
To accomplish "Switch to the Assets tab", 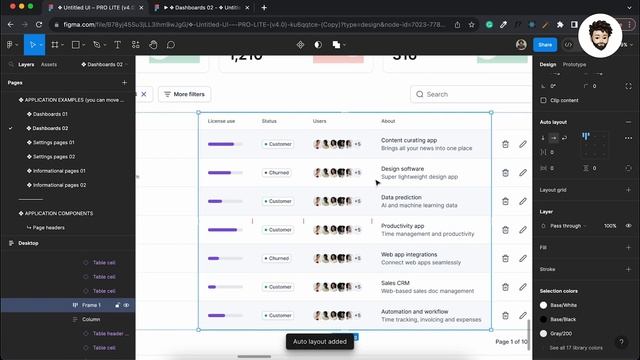I will point(49,64).
